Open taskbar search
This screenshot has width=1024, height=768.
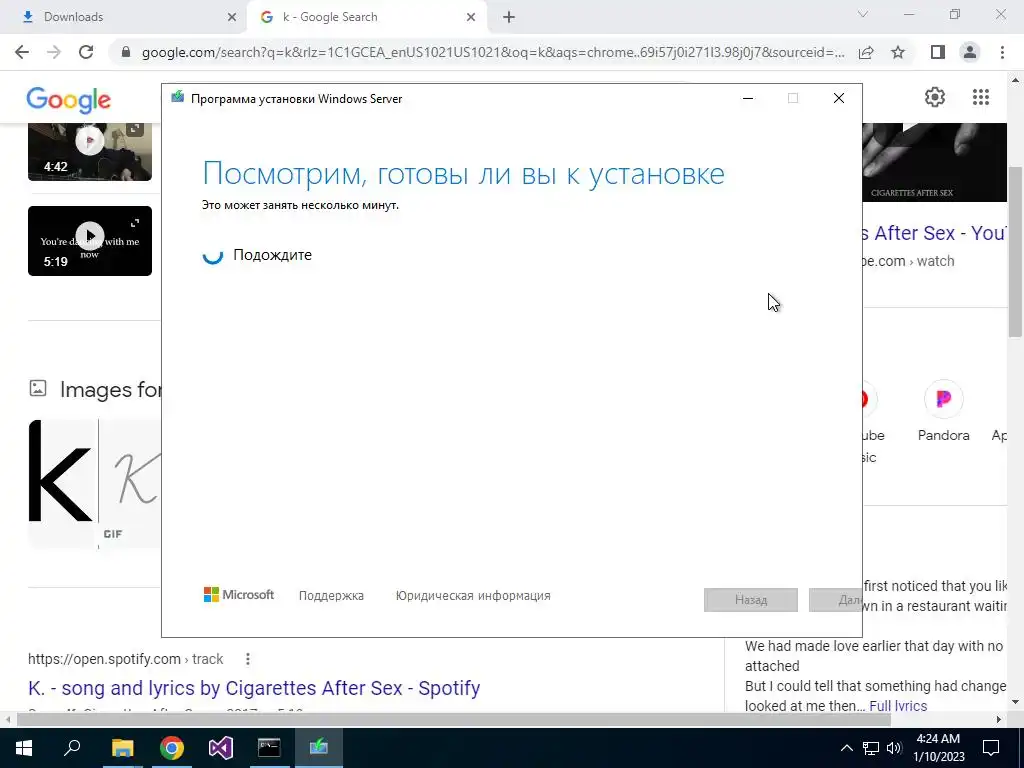click(x=72, y=748)
